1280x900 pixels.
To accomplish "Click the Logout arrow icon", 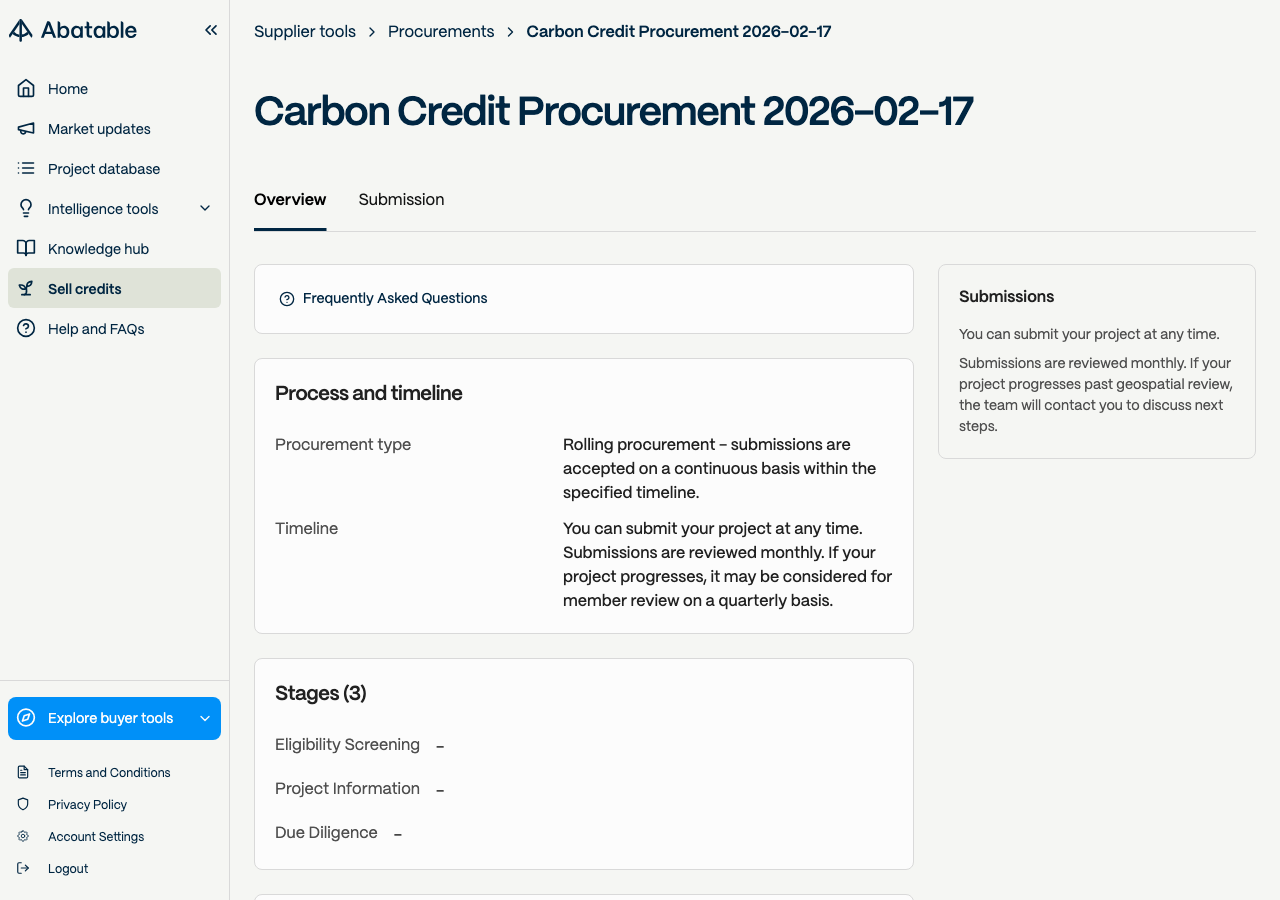I will pyautogui.click(x=23, y=868).
